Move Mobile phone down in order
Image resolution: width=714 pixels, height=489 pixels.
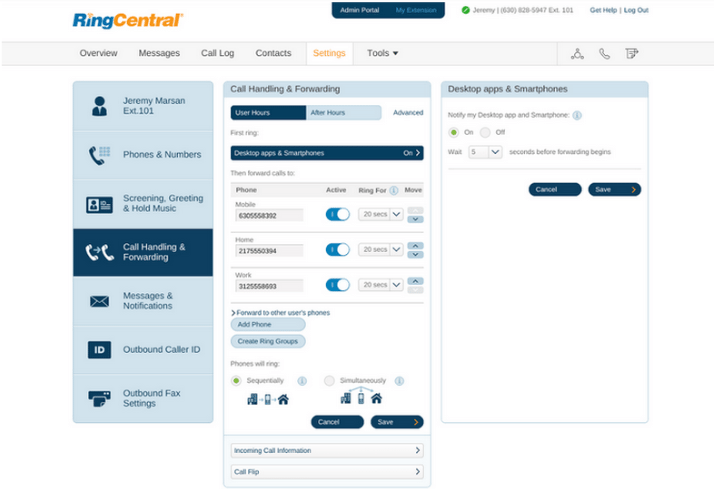click(415, 219)
